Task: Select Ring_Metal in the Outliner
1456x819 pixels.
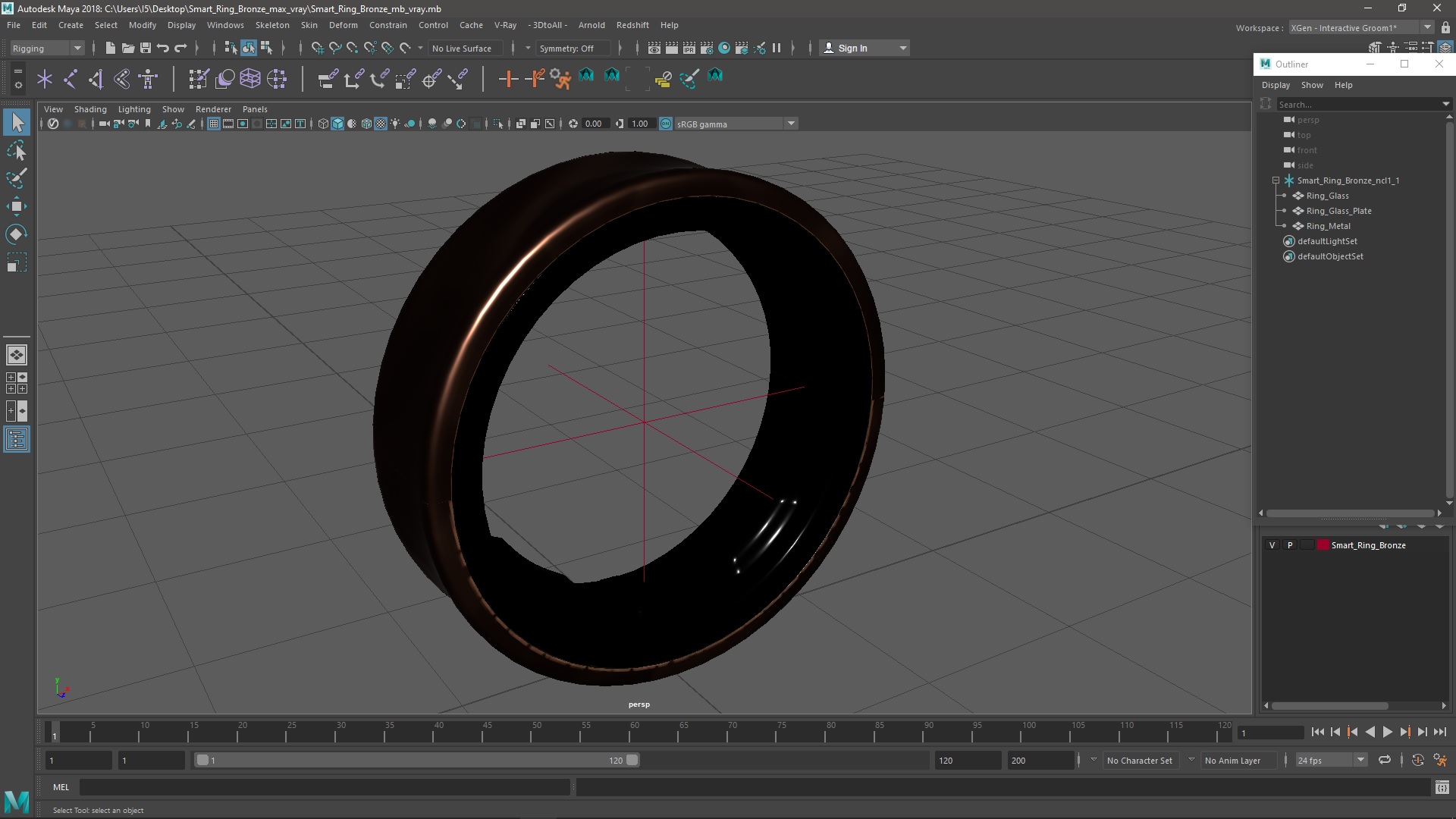Action: 1328,226
